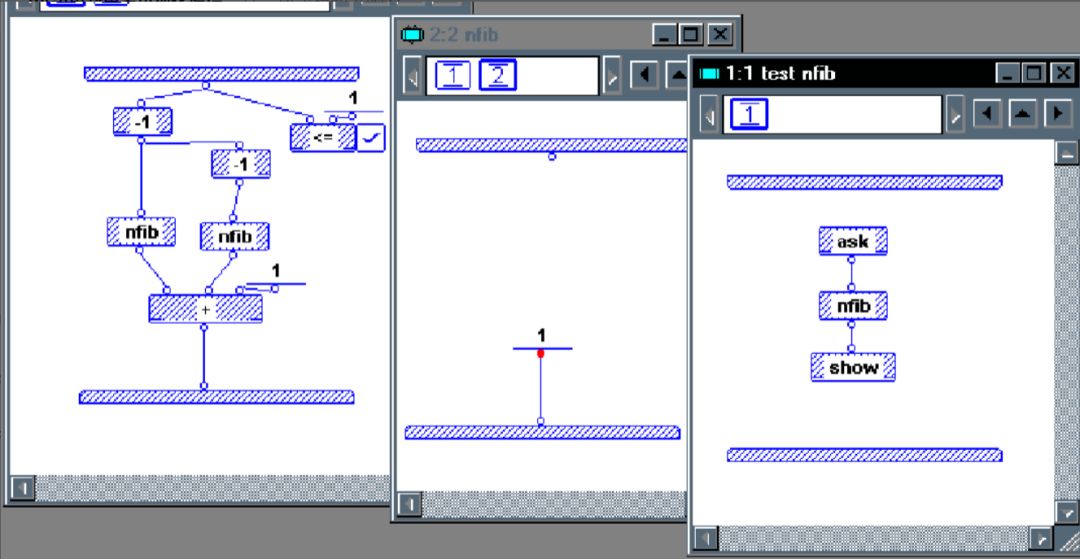The image size is (1080, 559).
Task: Click scroll-left arrow at bottom of 2:2 nfib window
Action: pyautogui.click(x=410, y=505)
